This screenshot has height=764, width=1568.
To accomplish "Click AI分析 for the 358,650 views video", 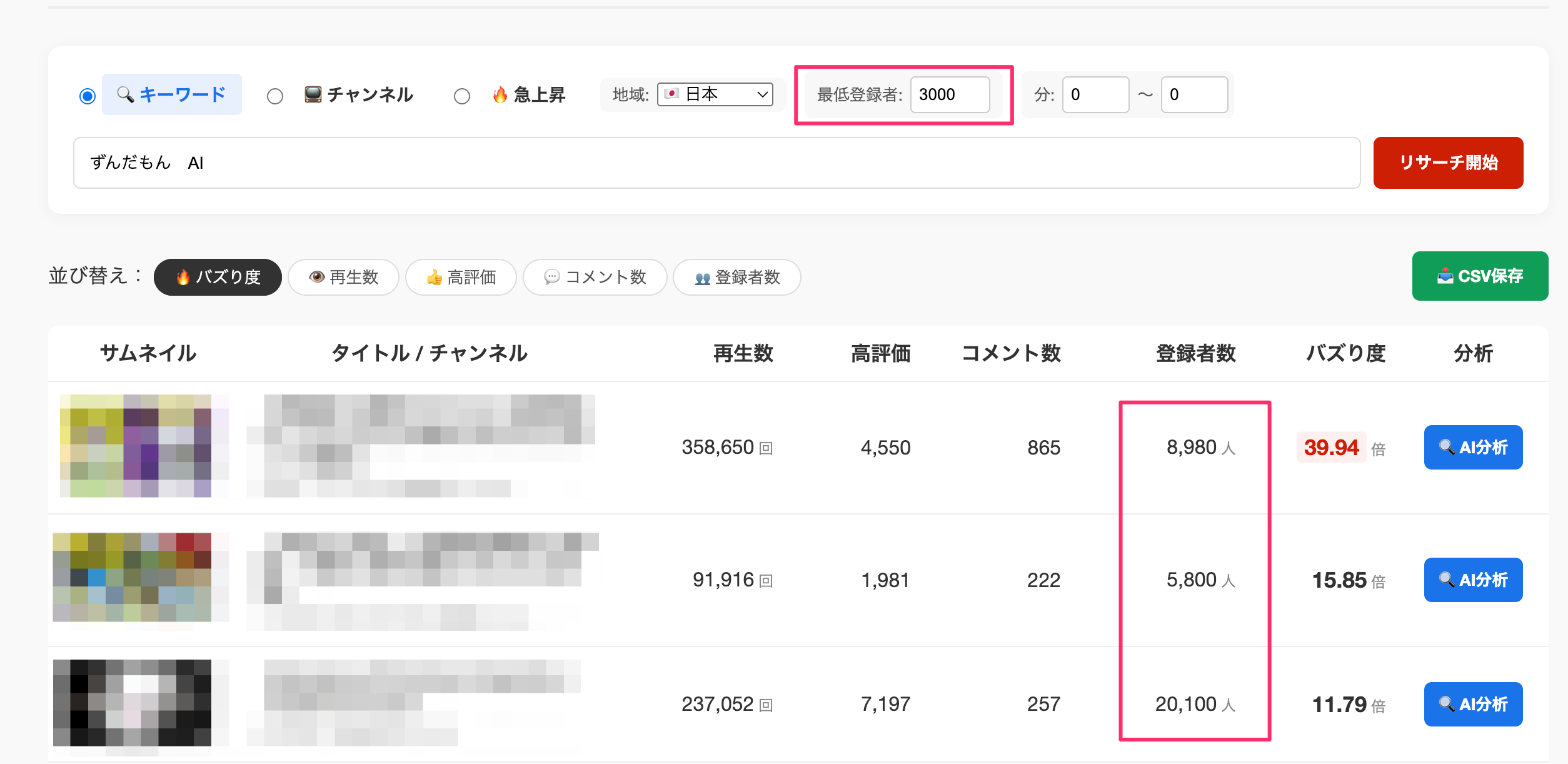I will point(1473,448).
